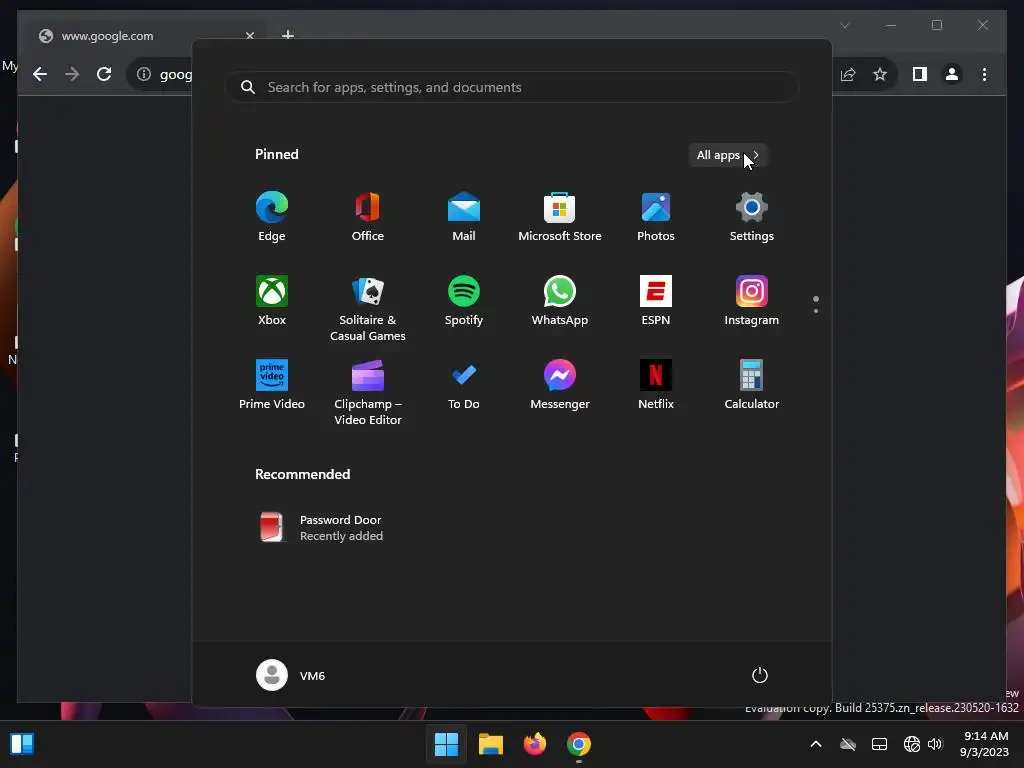Click the site info icon in Chrome
The image size is (1024, 768).
tap(144, 74)
